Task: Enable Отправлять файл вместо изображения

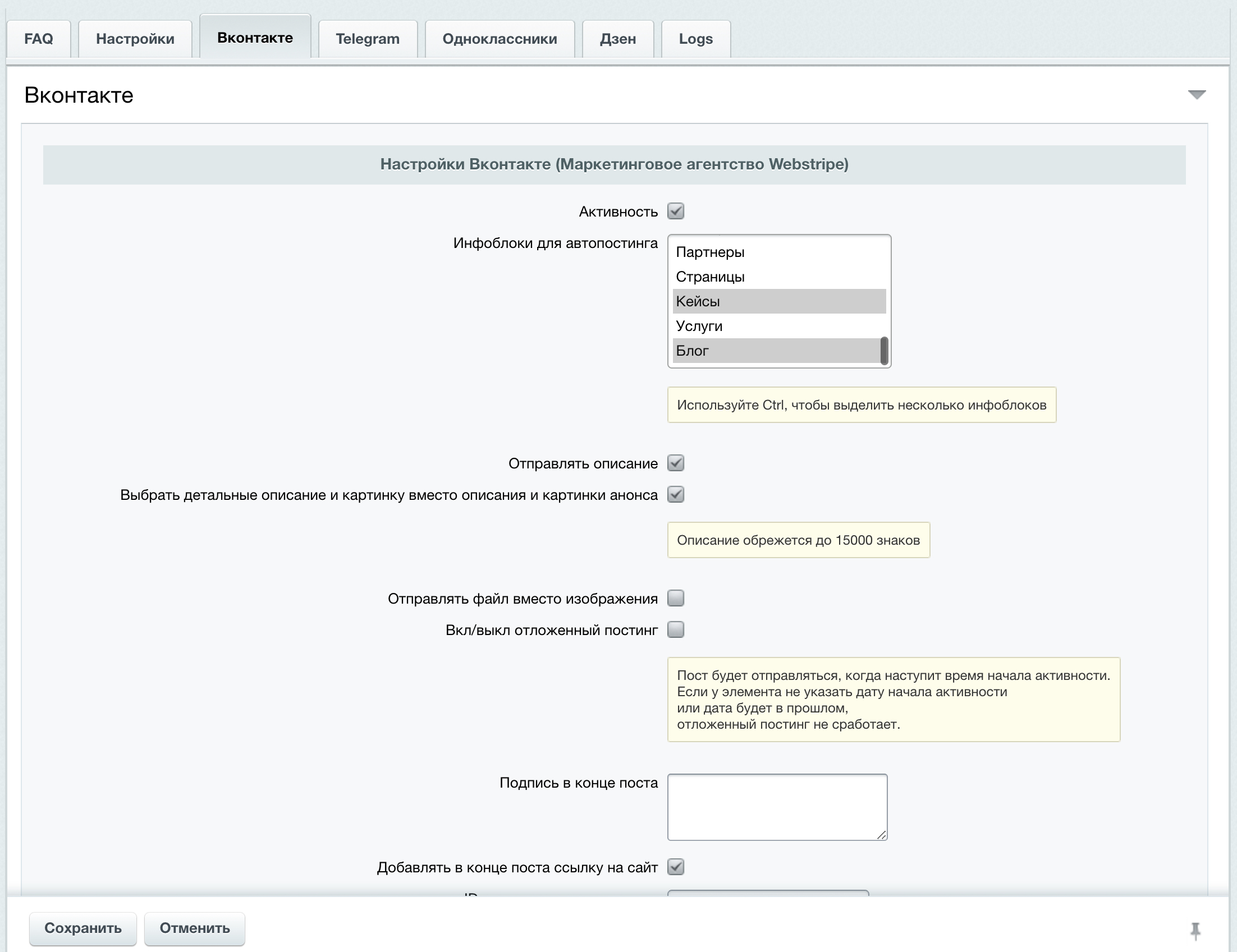Action: point(676,597)
